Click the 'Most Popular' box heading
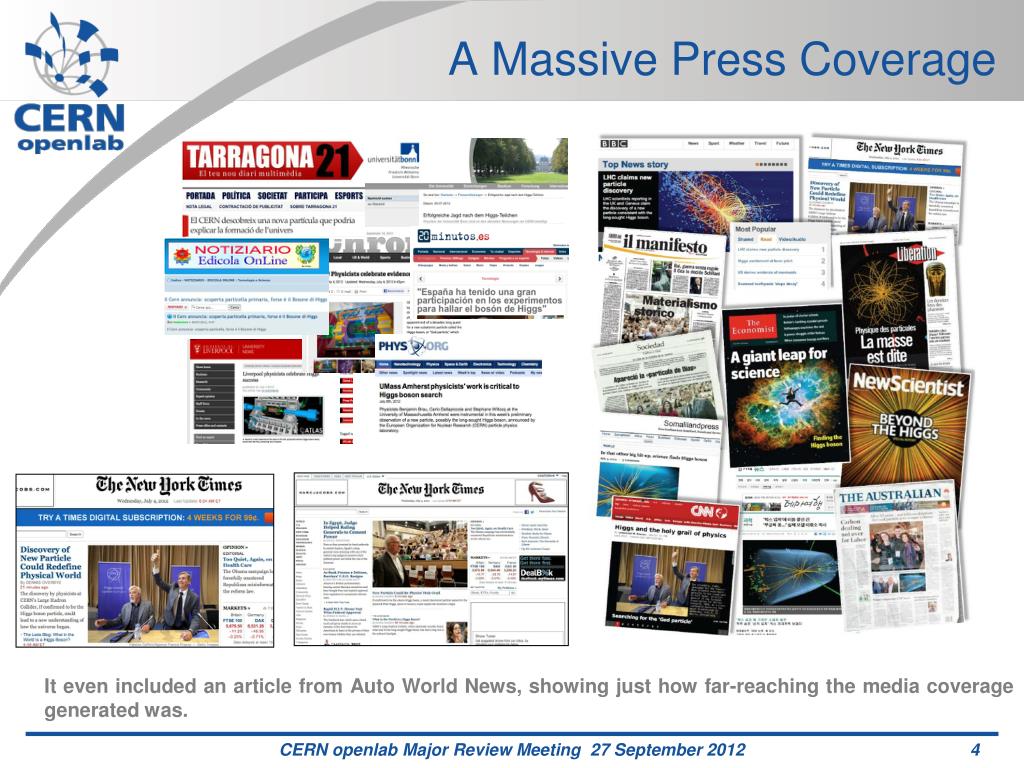Screen dimensions: 1024x768 tap(755, 229)
